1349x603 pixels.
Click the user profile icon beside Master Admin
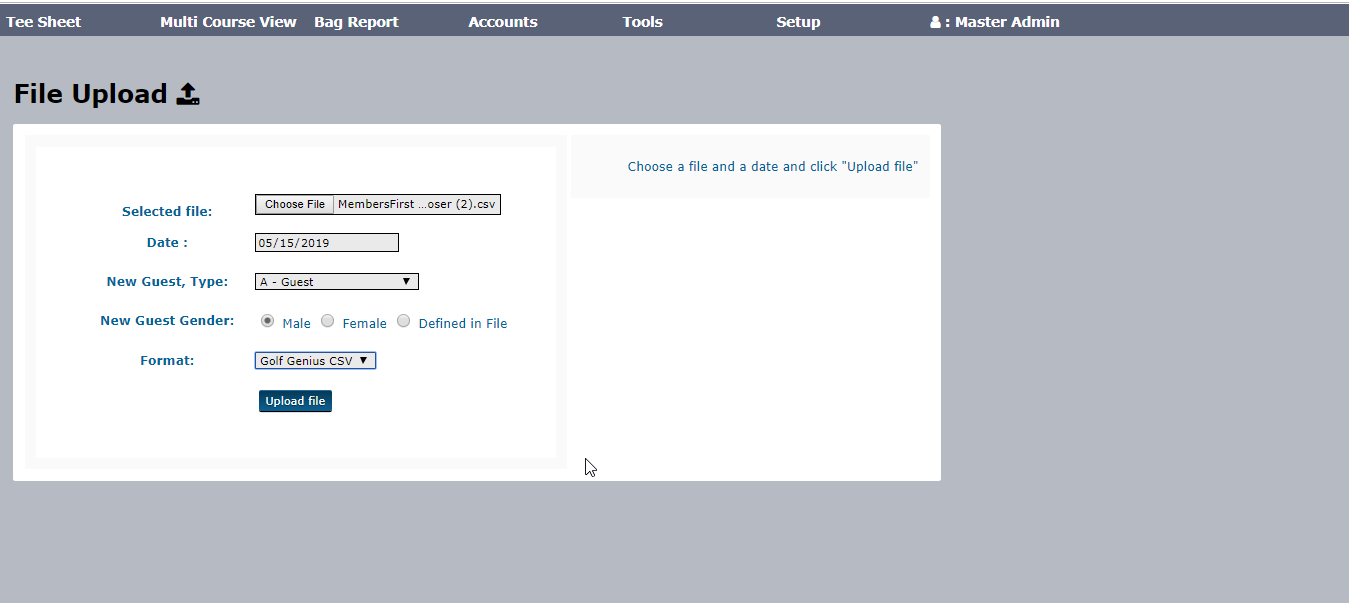coord(935,22)
